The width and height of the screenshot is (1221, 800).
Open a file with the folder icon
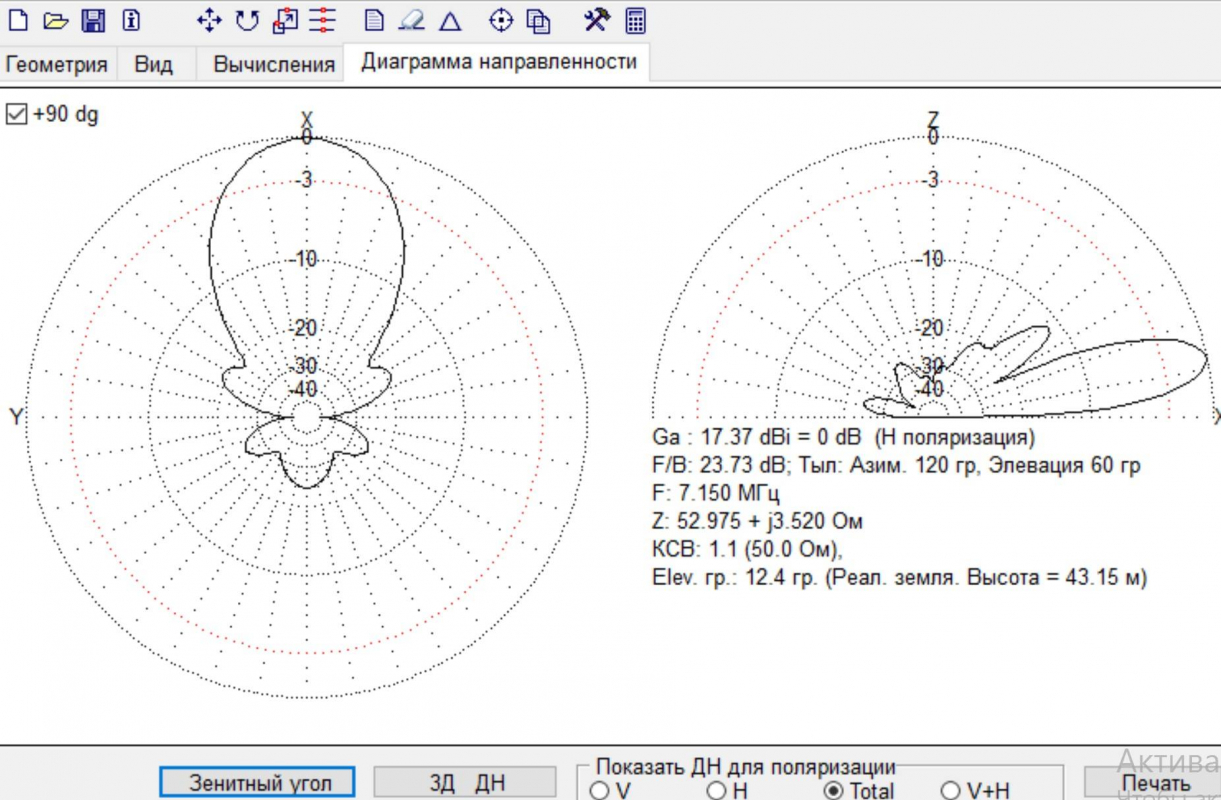pos(55,20)
